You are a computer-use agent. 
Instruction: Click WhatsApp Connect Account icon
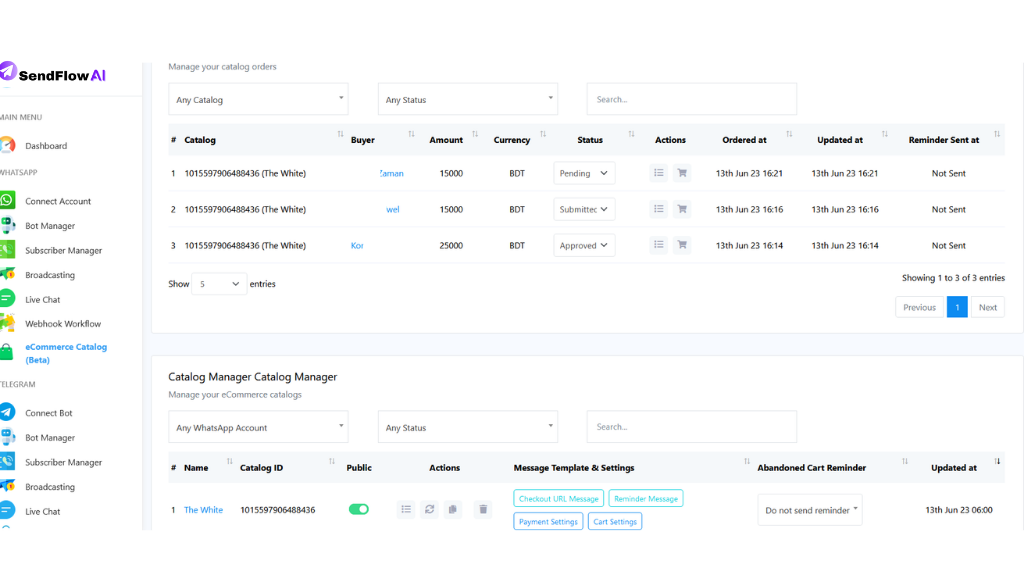pyautogui.click(x=7, y=200)
